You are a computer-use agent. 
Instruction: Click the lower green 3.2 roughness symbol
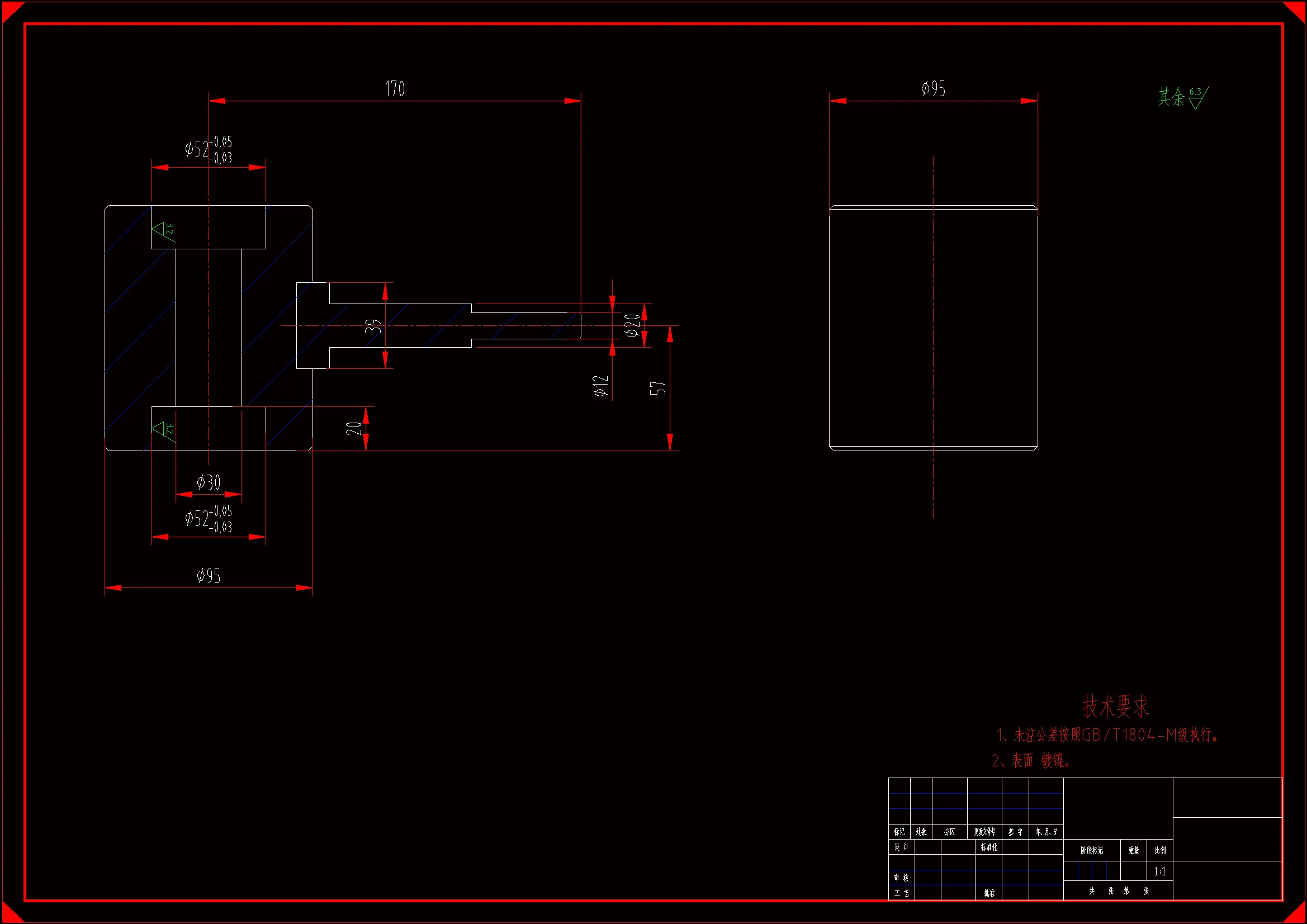[x=163, y=430]
